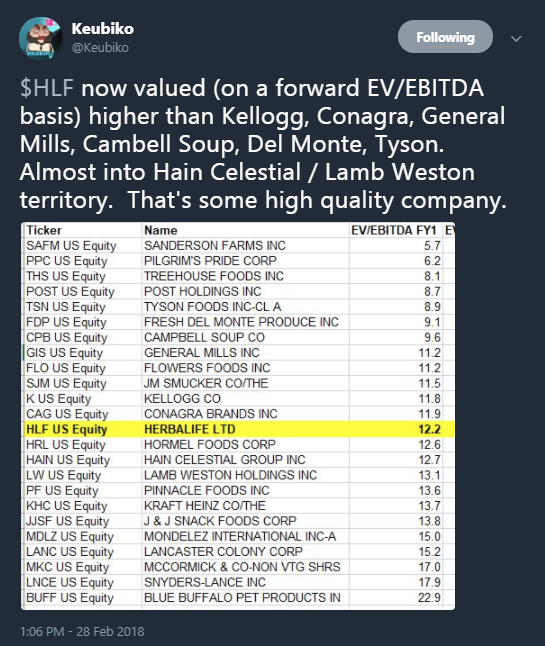This screenshot has height=646, width=545.
Task: Click the @Keubiko handle
Action: 100,48
